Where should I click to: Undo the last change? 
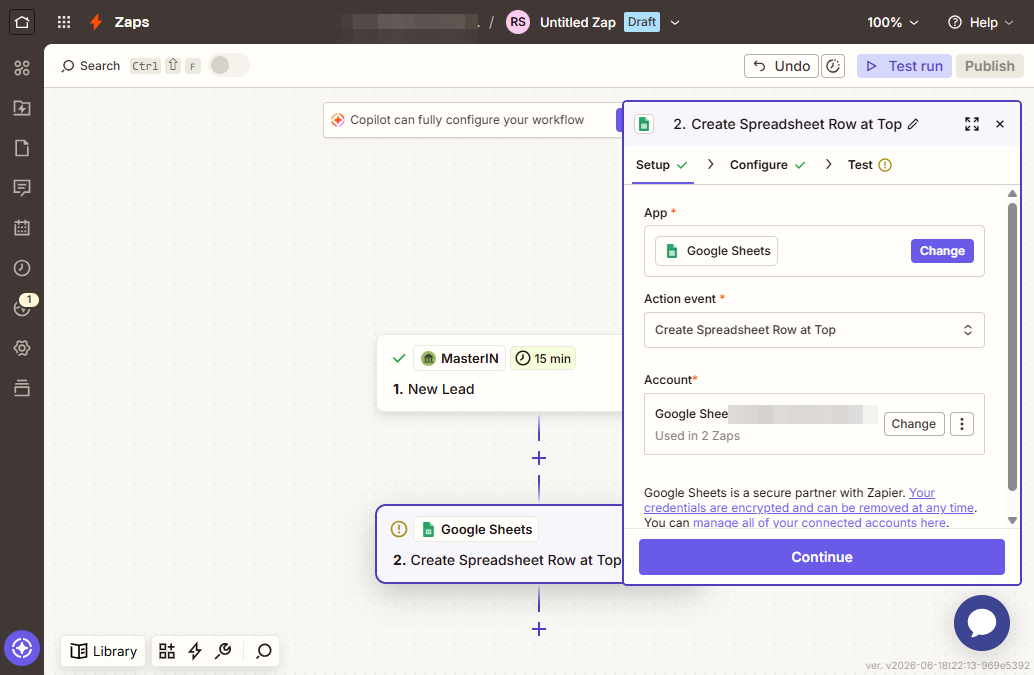(x=781, y=66)
